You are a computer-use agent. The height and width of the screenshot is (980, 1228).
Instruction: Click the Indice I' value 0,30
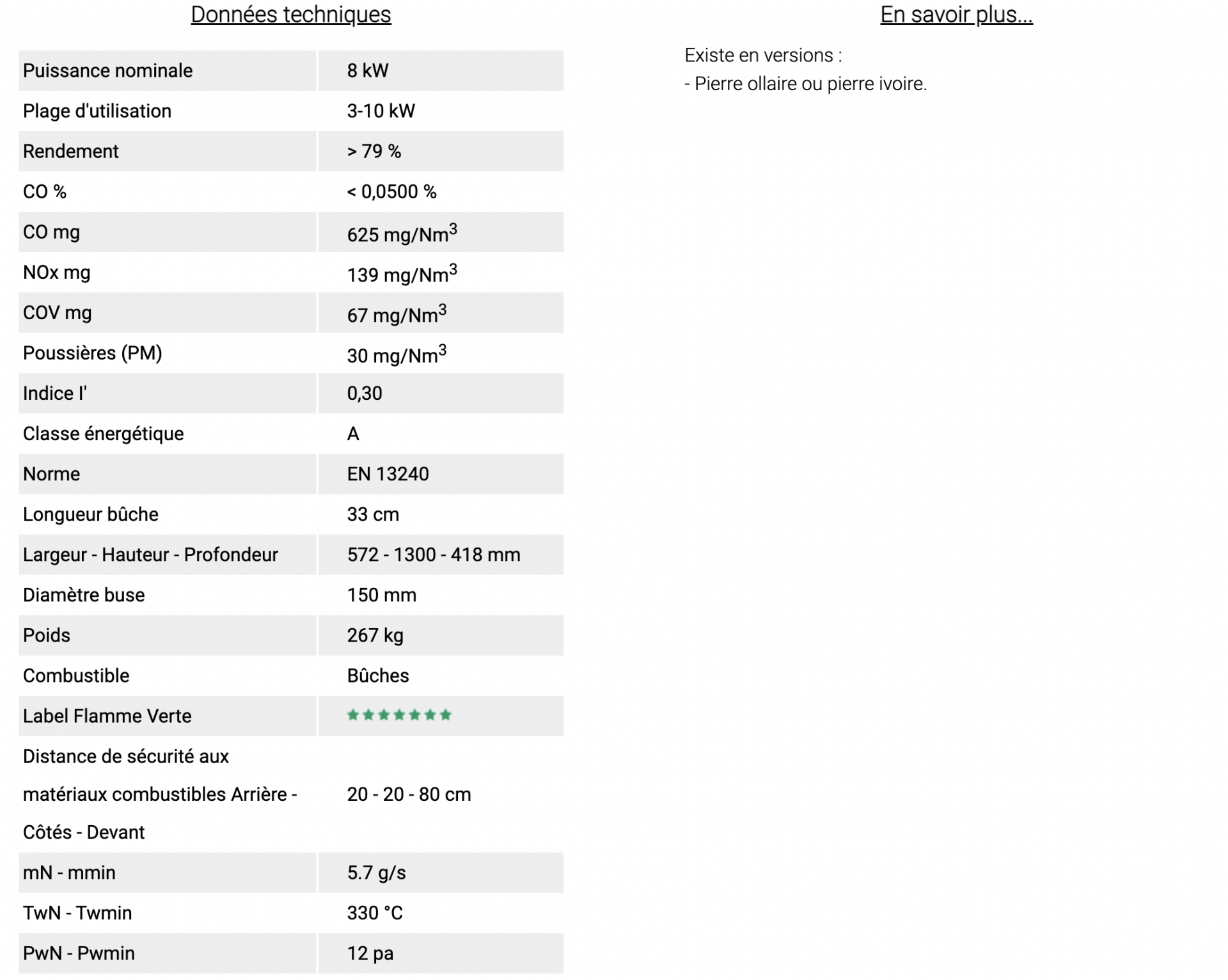tap(365, 393)
